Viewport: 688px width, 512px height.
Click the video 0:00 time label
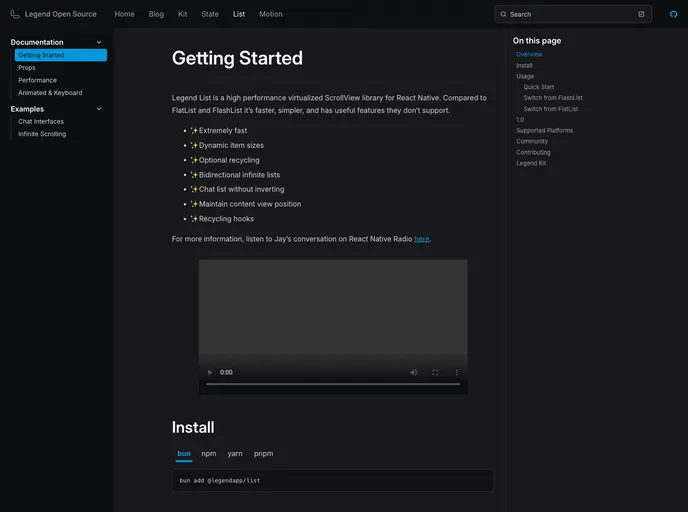(x=226, y=372)
